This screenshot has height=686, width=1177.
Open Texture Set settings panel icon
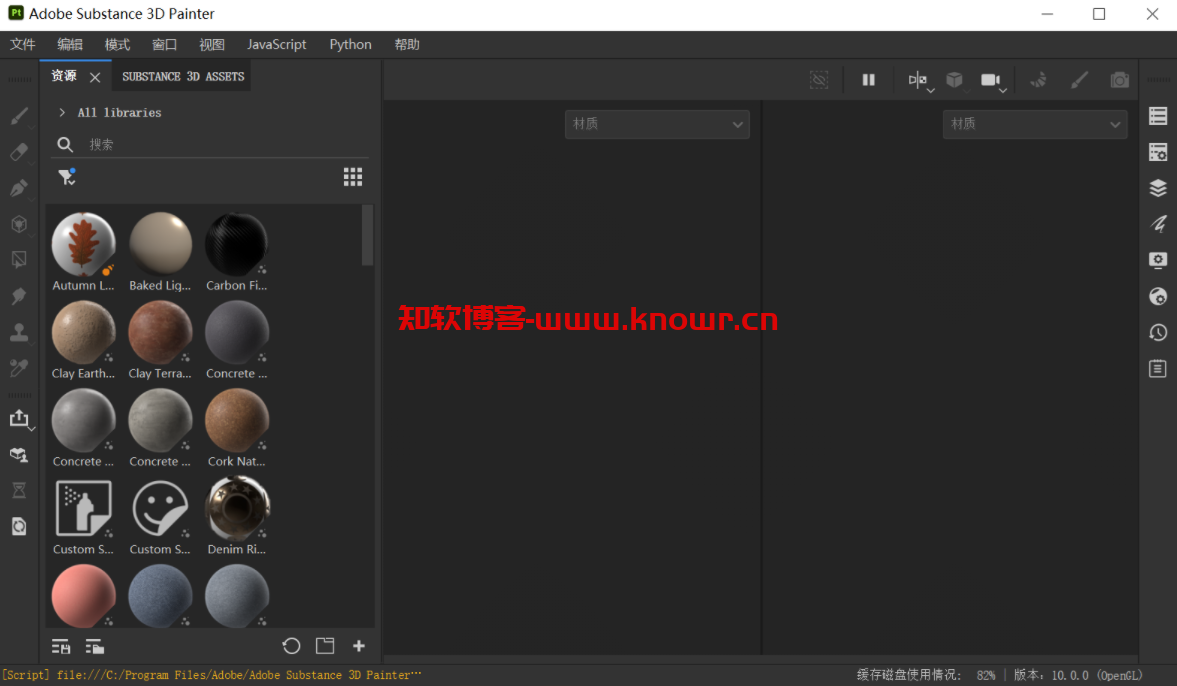pyautogui.click(x=1158, y=152)
